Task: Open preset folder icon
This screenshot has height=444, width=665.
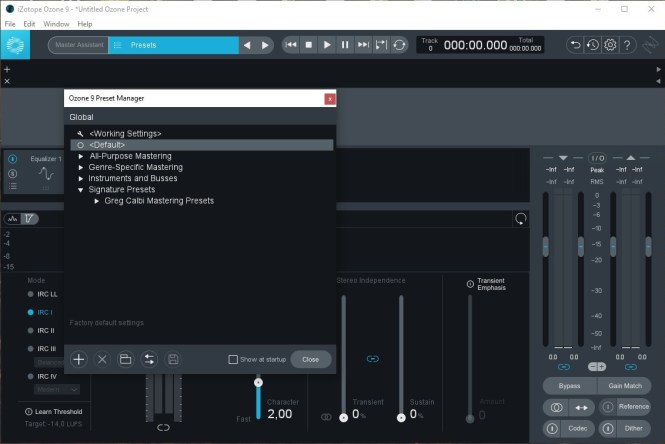Action: click(x=126, y=360)
